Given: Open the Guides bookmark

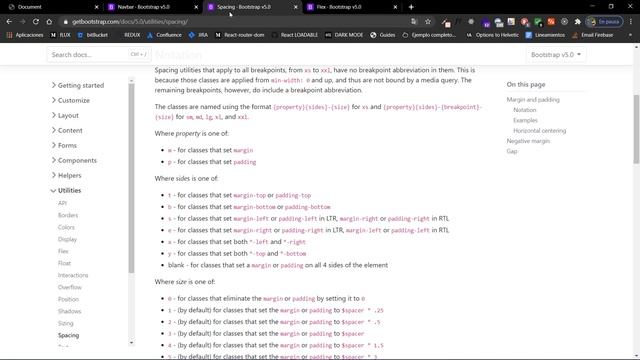Looking at the screenshot, I should click(383, 35).
